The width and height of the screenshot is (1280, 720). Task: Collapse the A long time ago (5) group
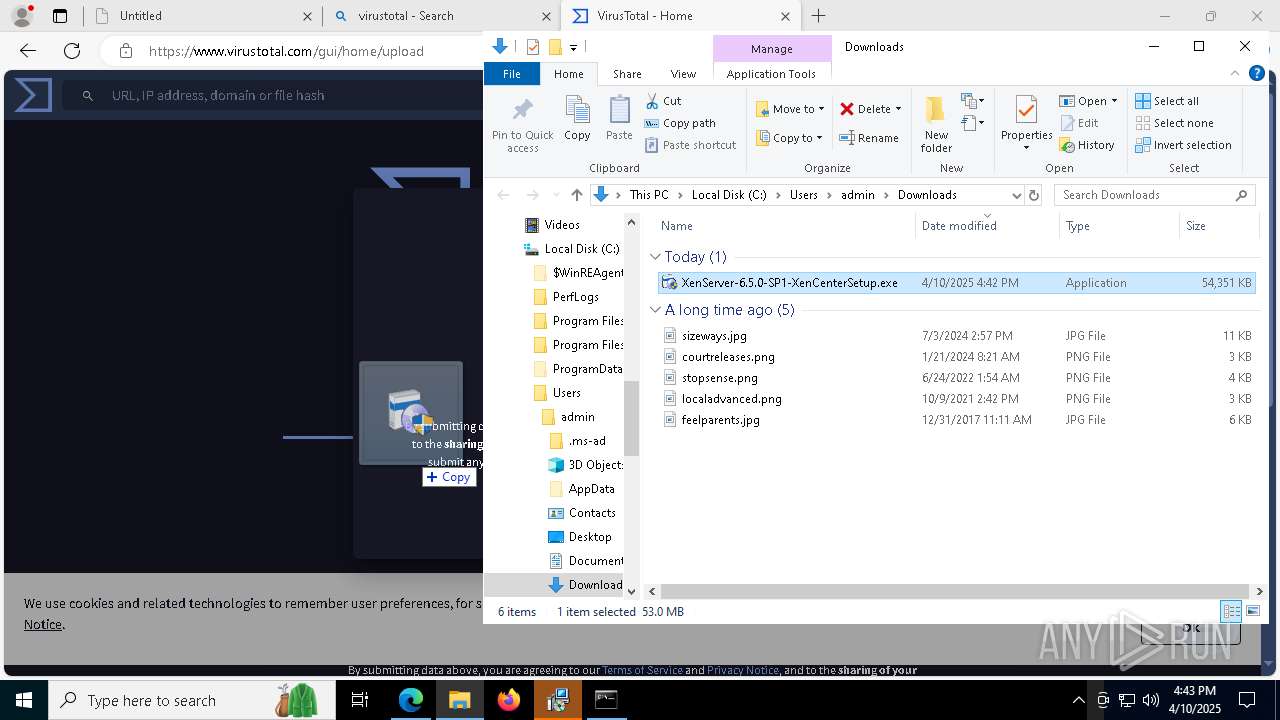pyautogui.click(x=655, y=310)
